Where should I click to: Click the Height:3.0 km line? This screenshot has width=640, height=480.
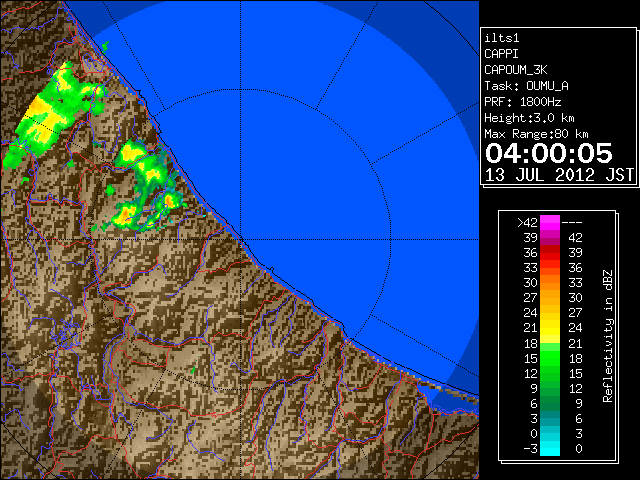pyautogui.click(x=529, y=118)
